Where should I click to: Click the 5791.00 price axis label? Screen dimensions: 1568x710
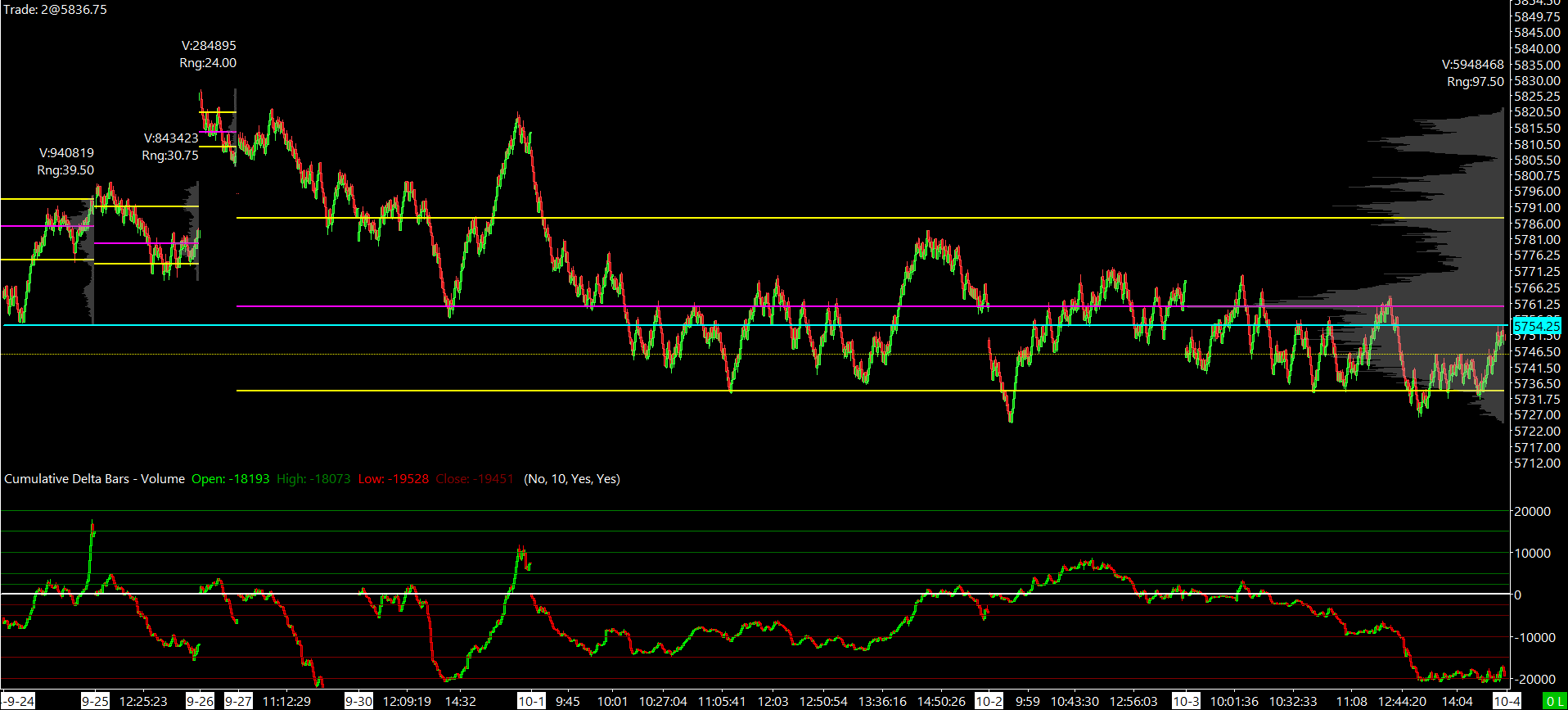pos(1537,208)
